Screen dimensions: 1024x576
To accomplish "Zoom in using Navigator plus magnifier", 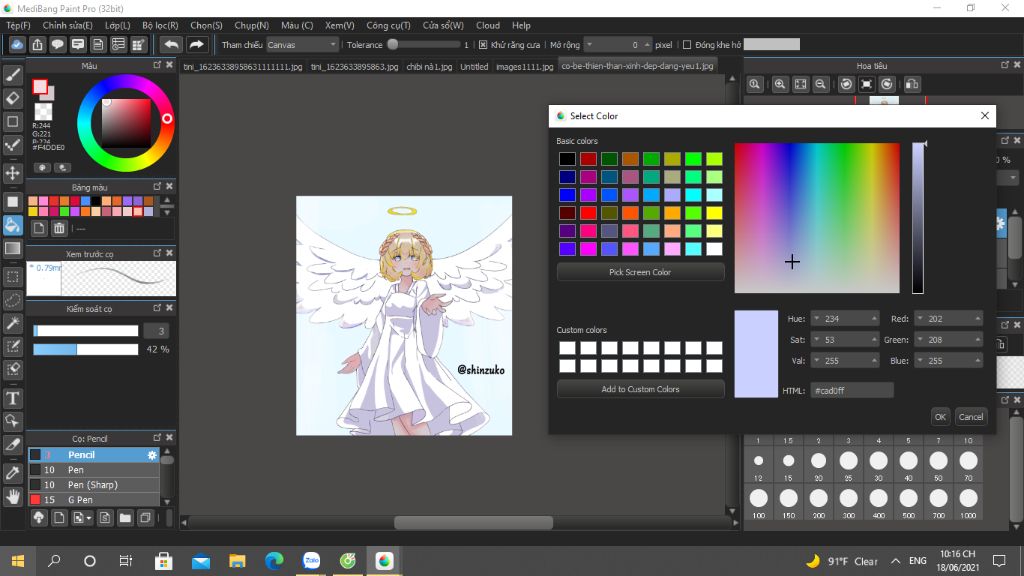I will pos(780,84).
